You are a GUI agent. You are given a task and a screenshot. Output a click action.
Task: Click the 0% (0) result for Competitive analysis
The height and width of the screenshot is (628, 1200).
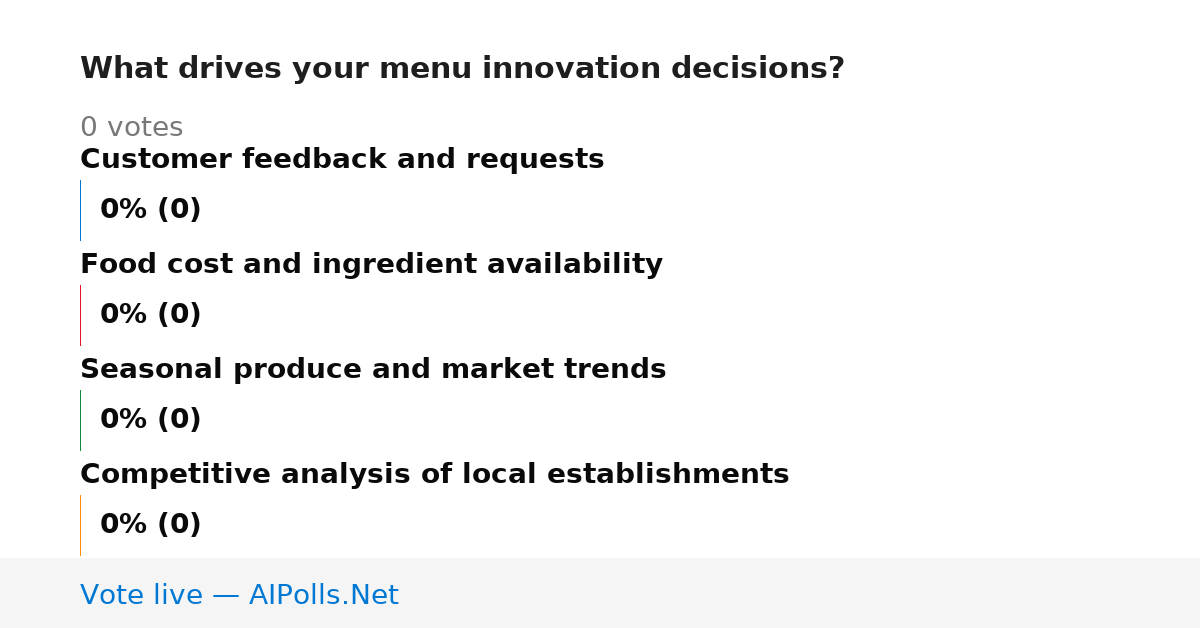click(150, 525)
